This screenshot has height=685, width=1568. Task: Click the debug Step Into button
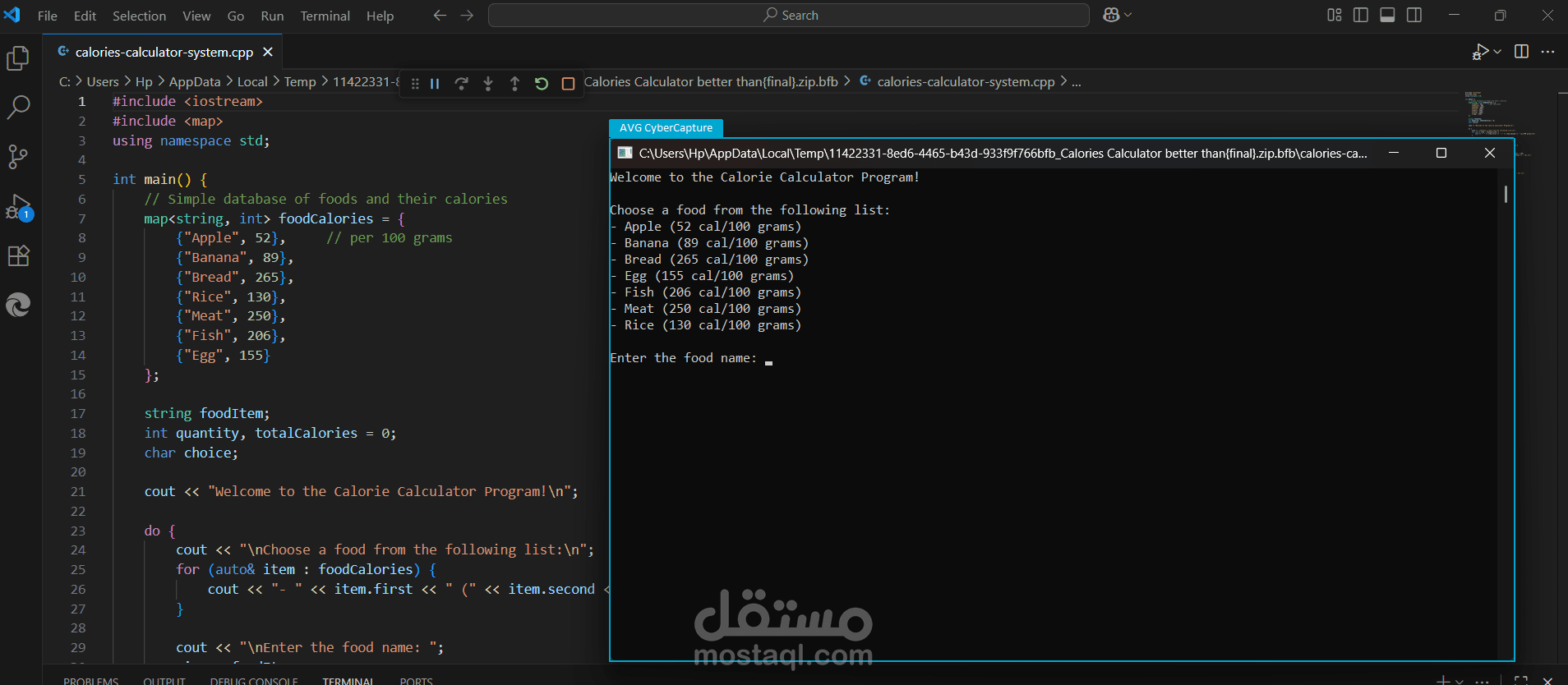[x=488, y=84]
